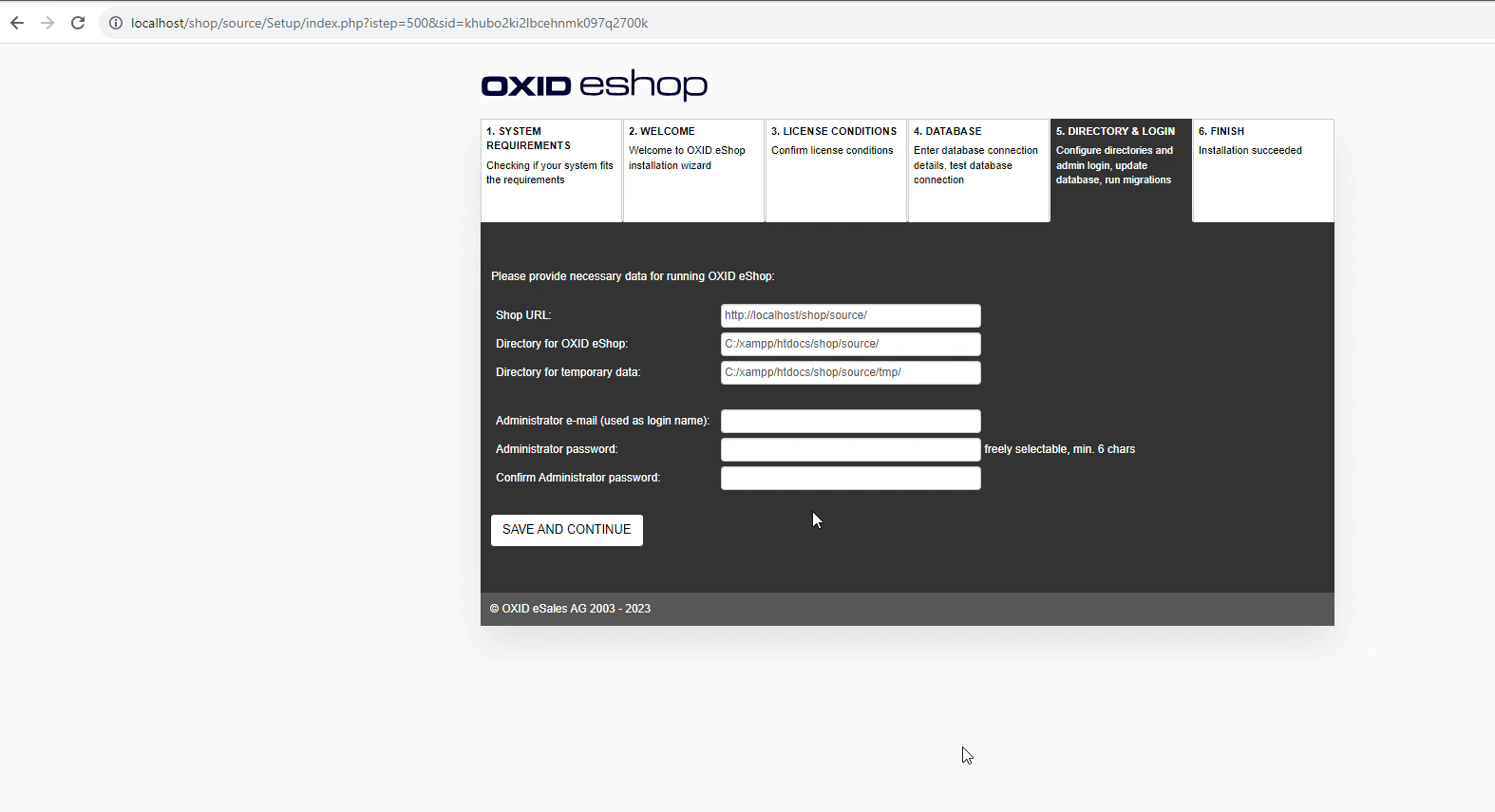This screenshot has width=1495, height=812.
Task: Click the browser forward arrow
Action: (47, 23)
